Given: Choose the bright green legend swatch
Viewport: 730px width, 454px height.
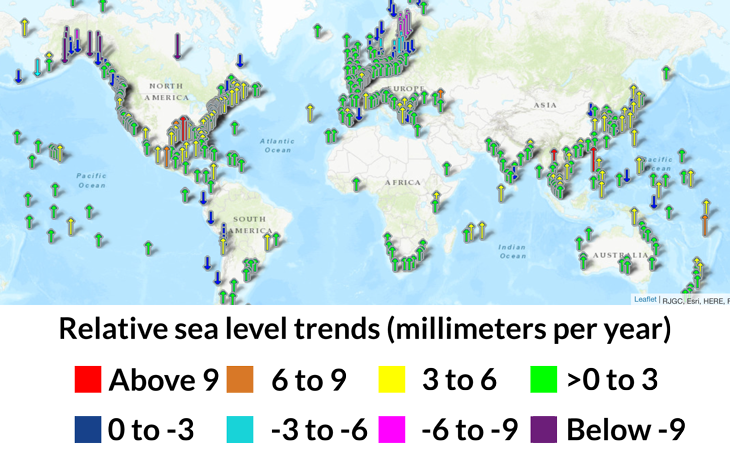Looking at the screenshot, I should [543, 380].
